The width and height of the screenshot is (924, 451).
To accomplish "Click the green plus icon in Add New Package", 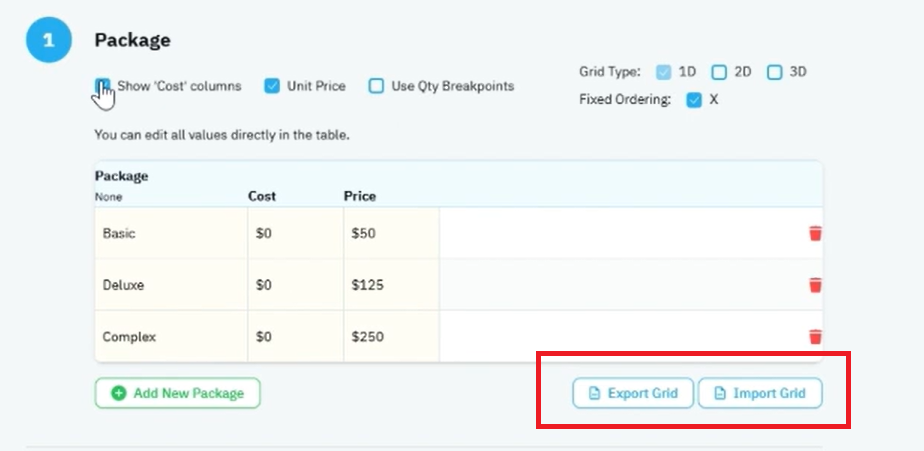I will coord(118,393).
